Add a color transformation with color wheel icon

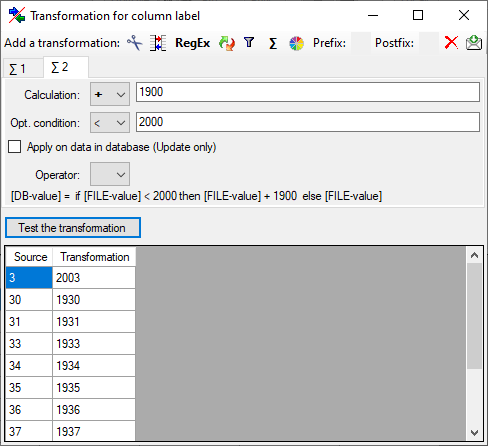coord(296,43)
